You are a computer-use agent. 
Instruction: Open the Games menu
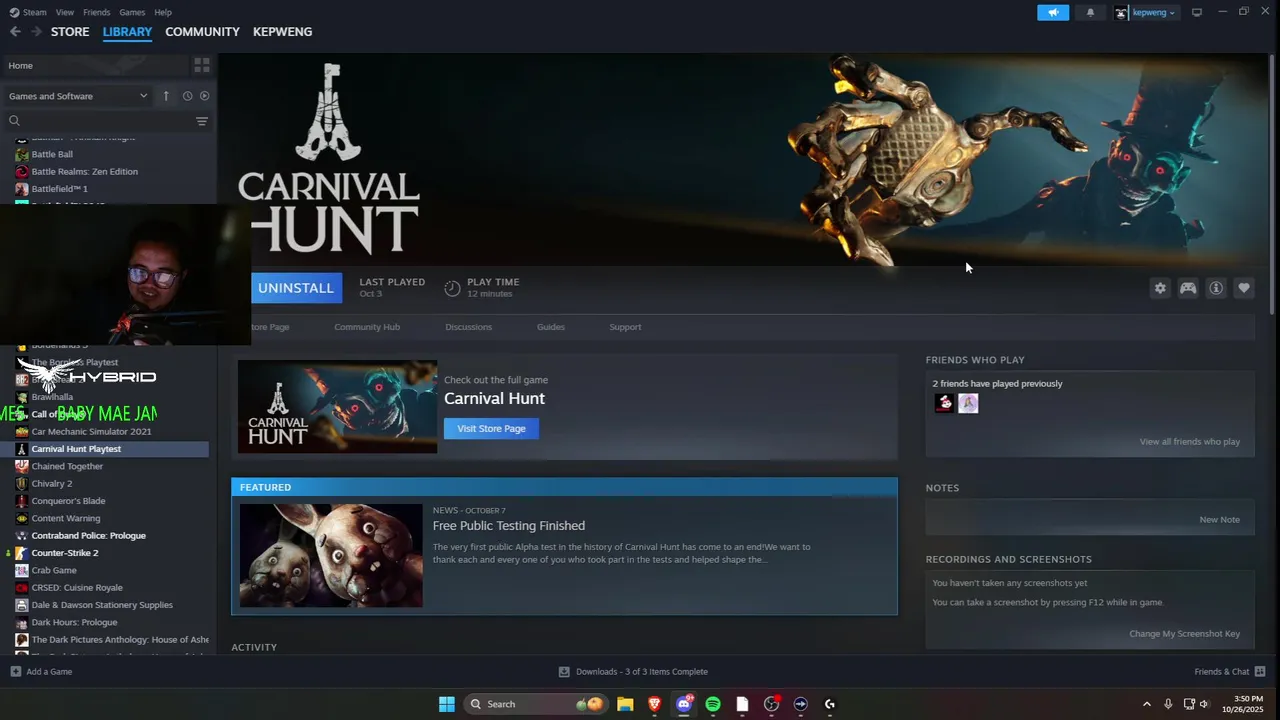tap(132, 12)
